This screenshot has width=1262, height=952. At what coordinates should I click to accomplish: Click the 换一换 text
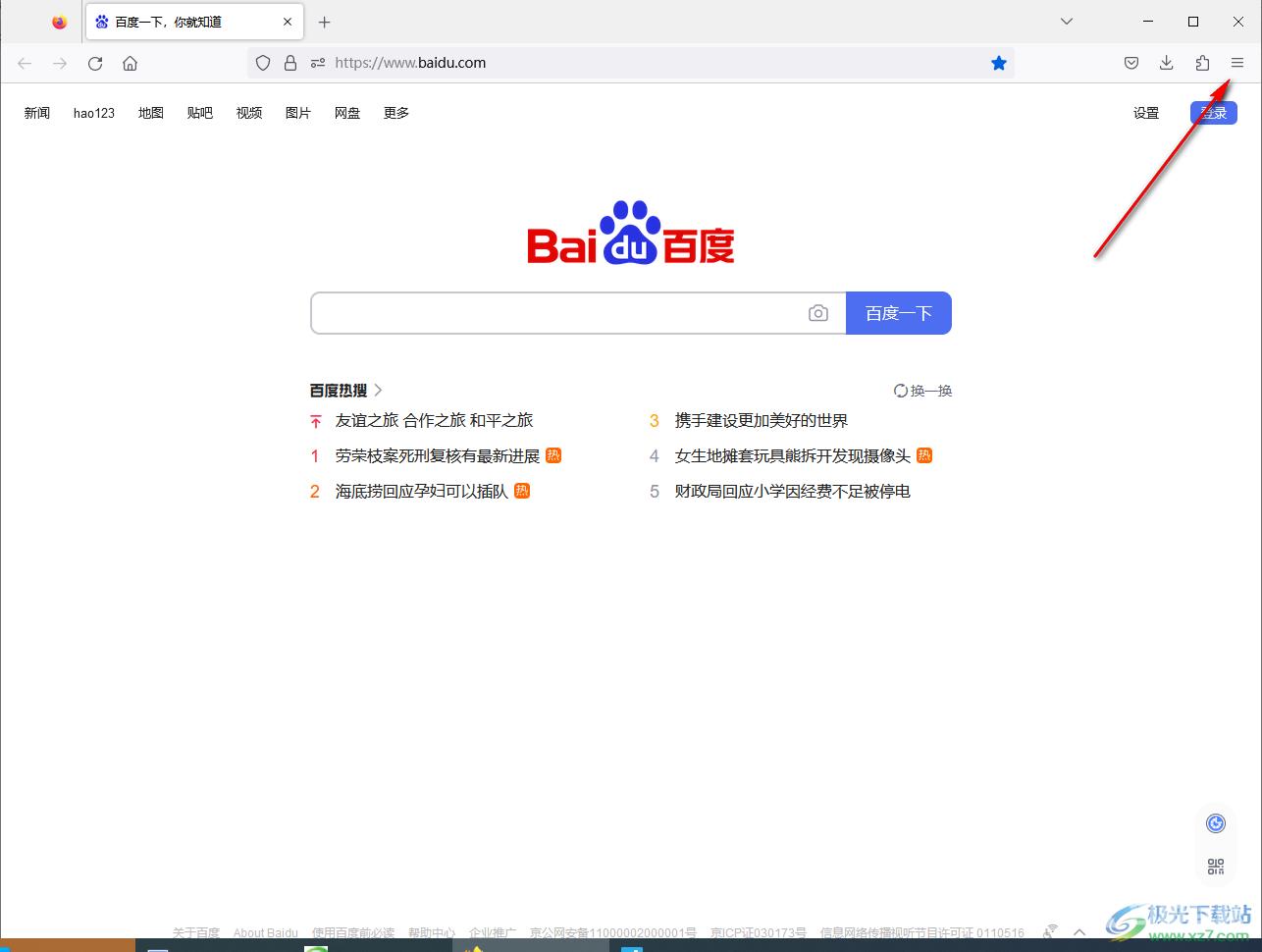pyautogui.click(x=931, y=391)
